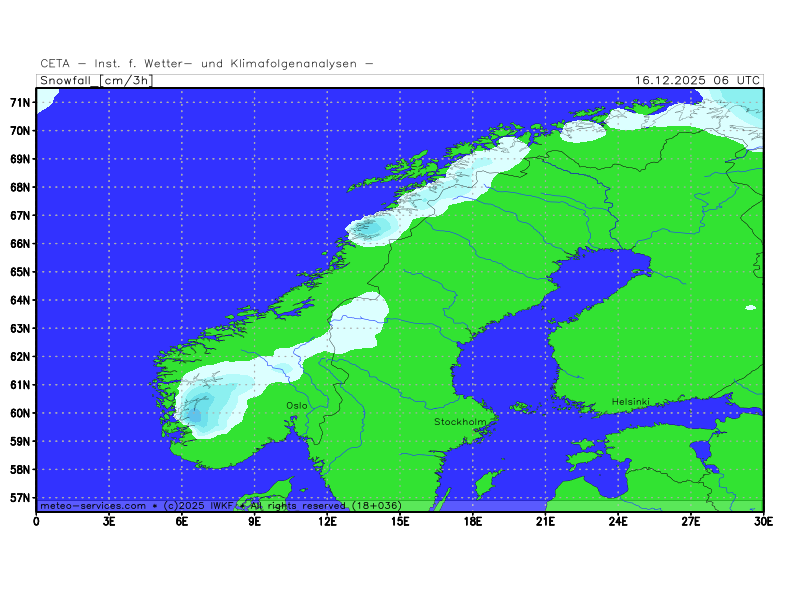Screen dimensions: 800x600
Task: Select the Stockholm city label
Action: pyautogui.click(x=460, y=422)
